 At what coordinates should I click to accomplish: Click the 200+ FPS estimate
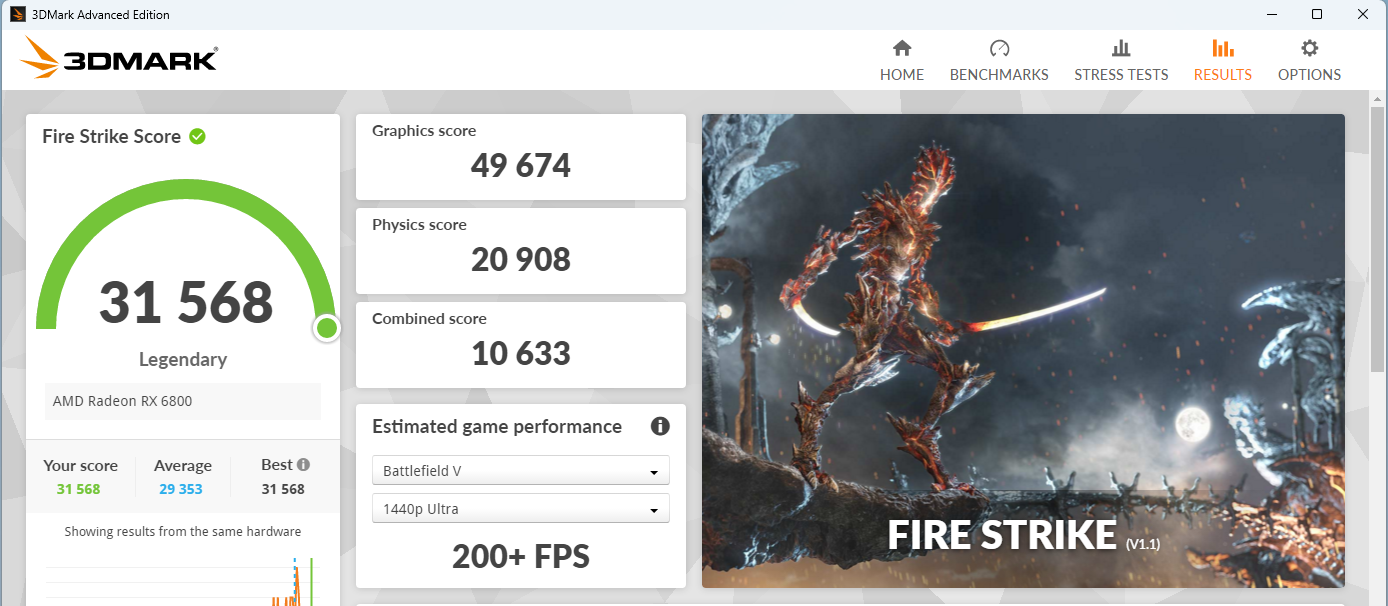pyautogui.click(x=521, y=555)
